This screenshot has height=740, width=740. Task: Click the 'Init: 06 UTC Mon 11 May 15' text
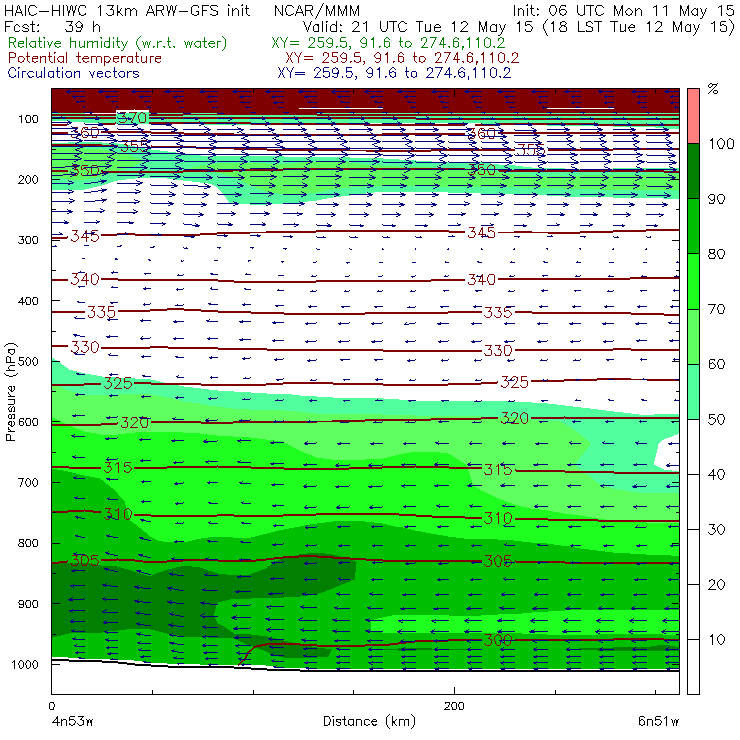pos(623,11)
